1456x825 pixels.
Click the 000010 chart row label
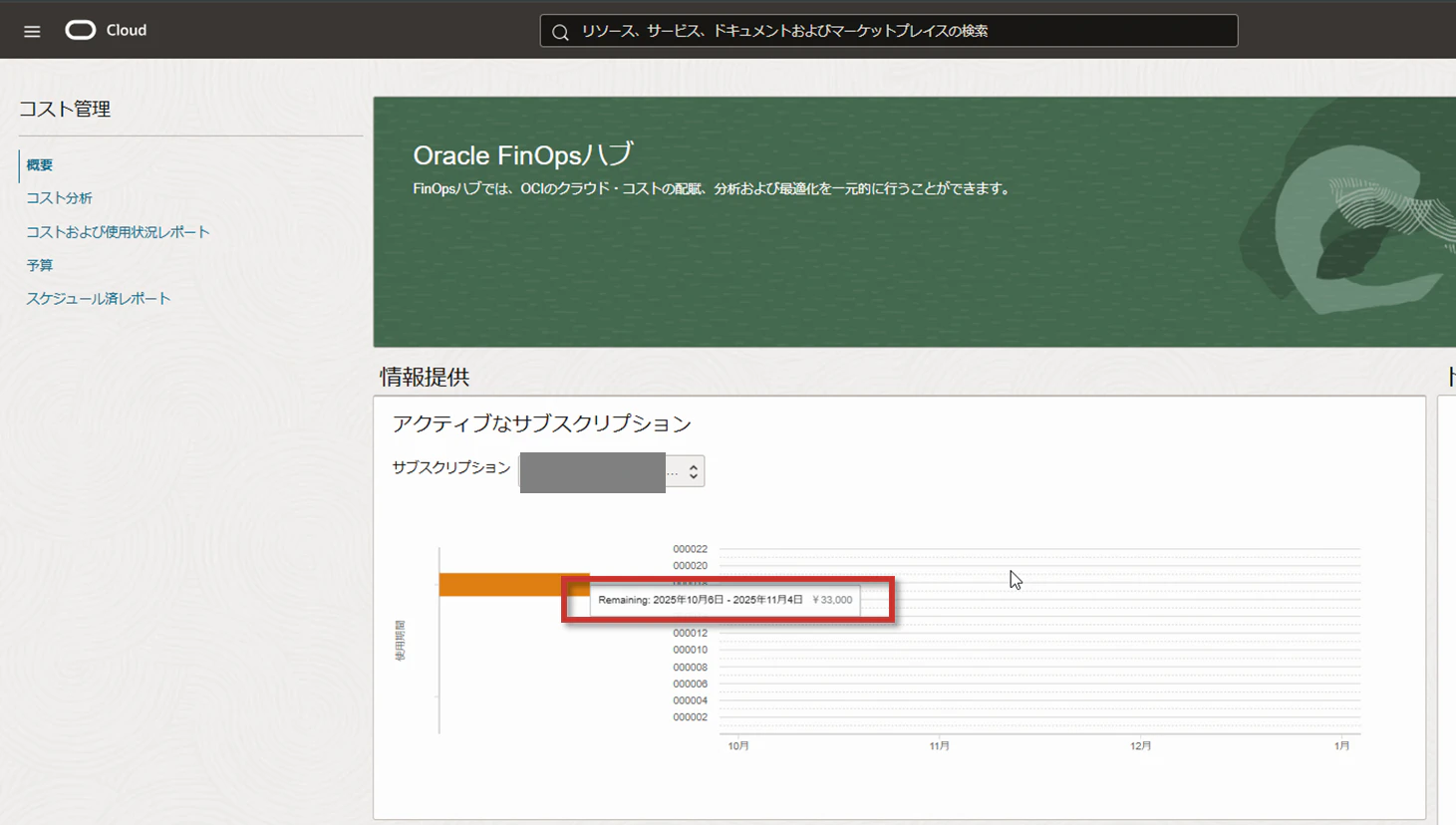[690, 650]
